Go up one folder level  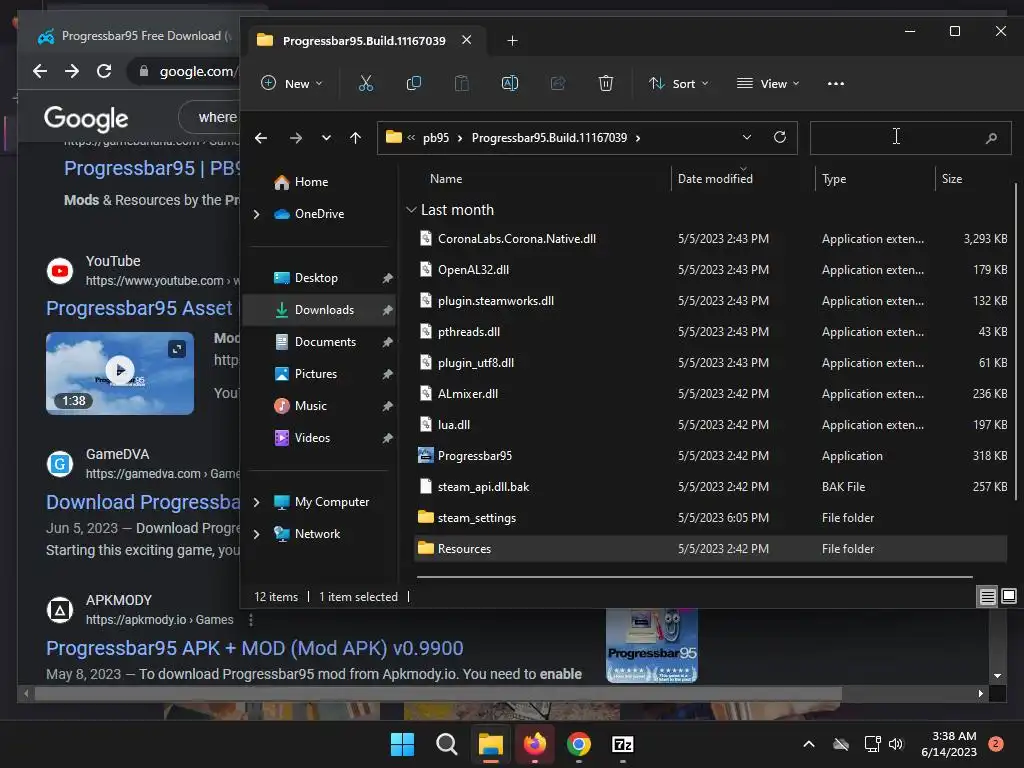[x=355, y=138]
